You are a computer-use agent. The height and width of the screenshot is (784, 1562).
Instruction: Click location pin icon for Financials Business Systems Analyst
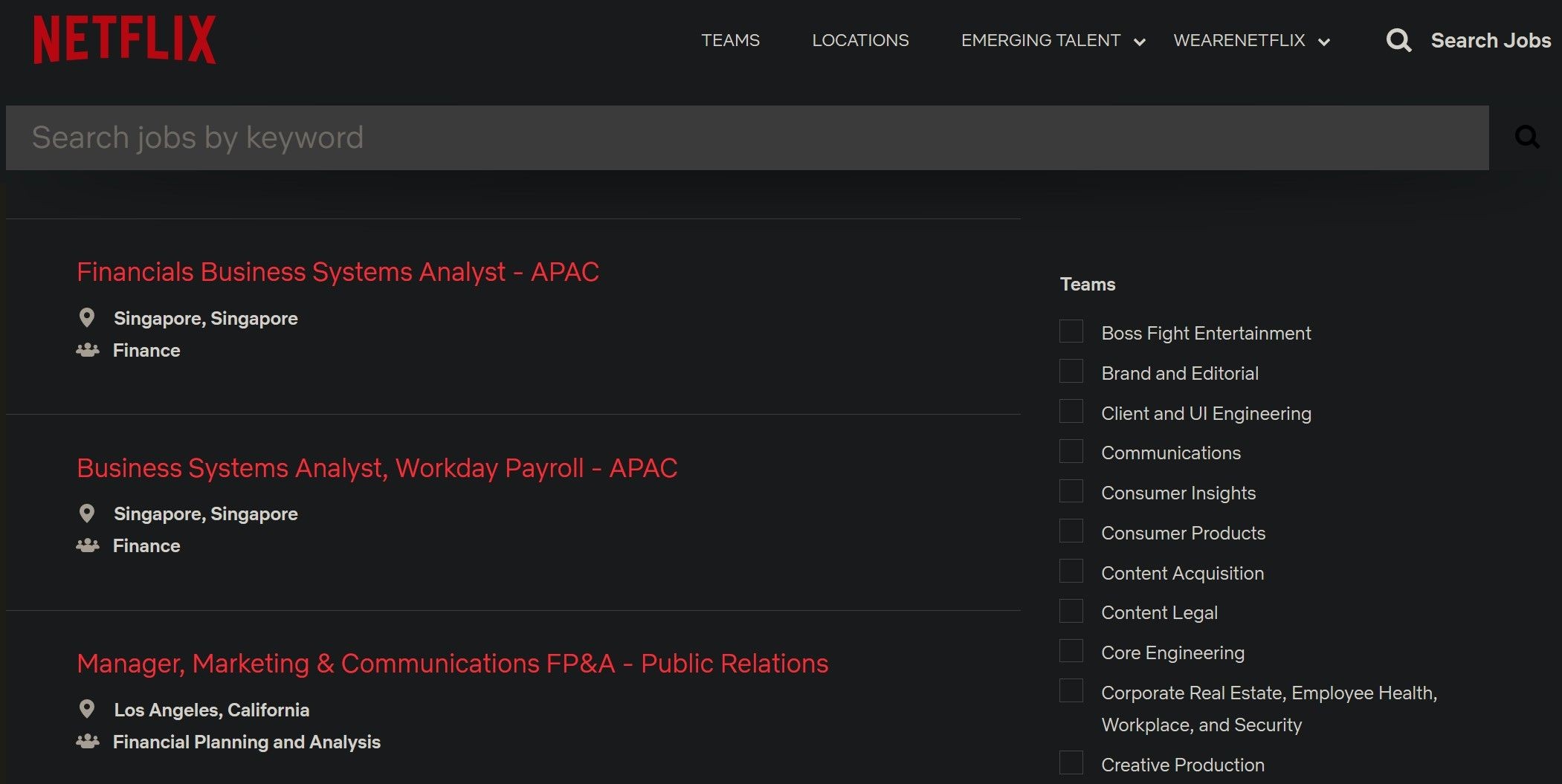tap(87, 318)
